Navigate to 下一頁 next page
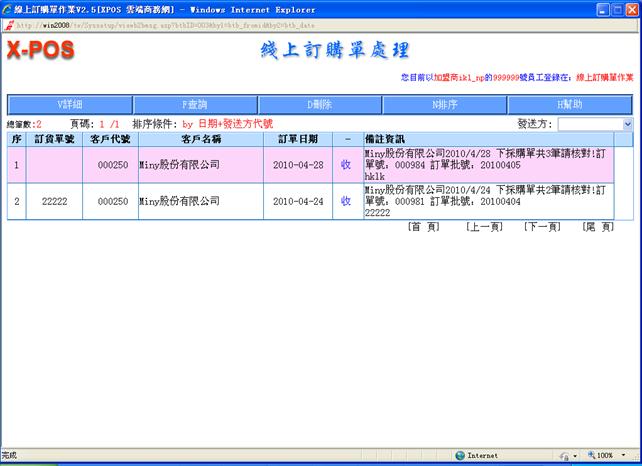This screenshot has width=642, height=466. coord(541,227)
